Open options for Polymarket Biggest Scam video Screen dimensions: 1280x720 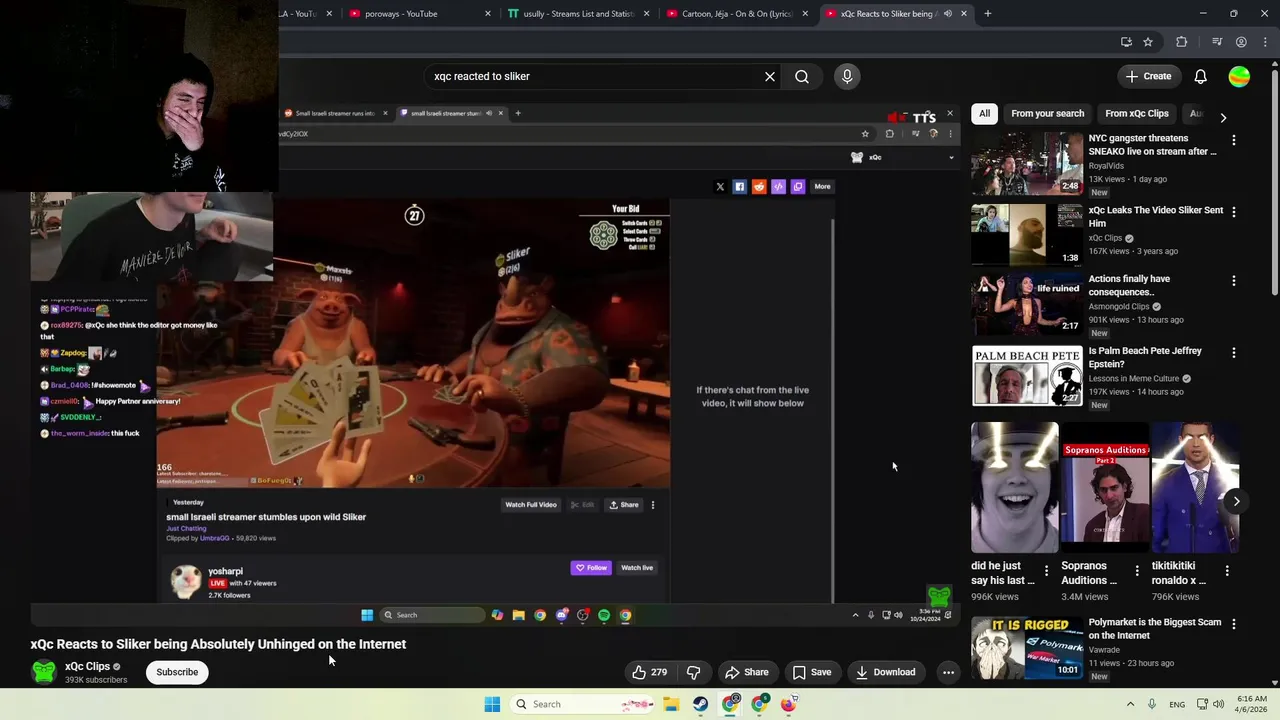[1233, 624]
